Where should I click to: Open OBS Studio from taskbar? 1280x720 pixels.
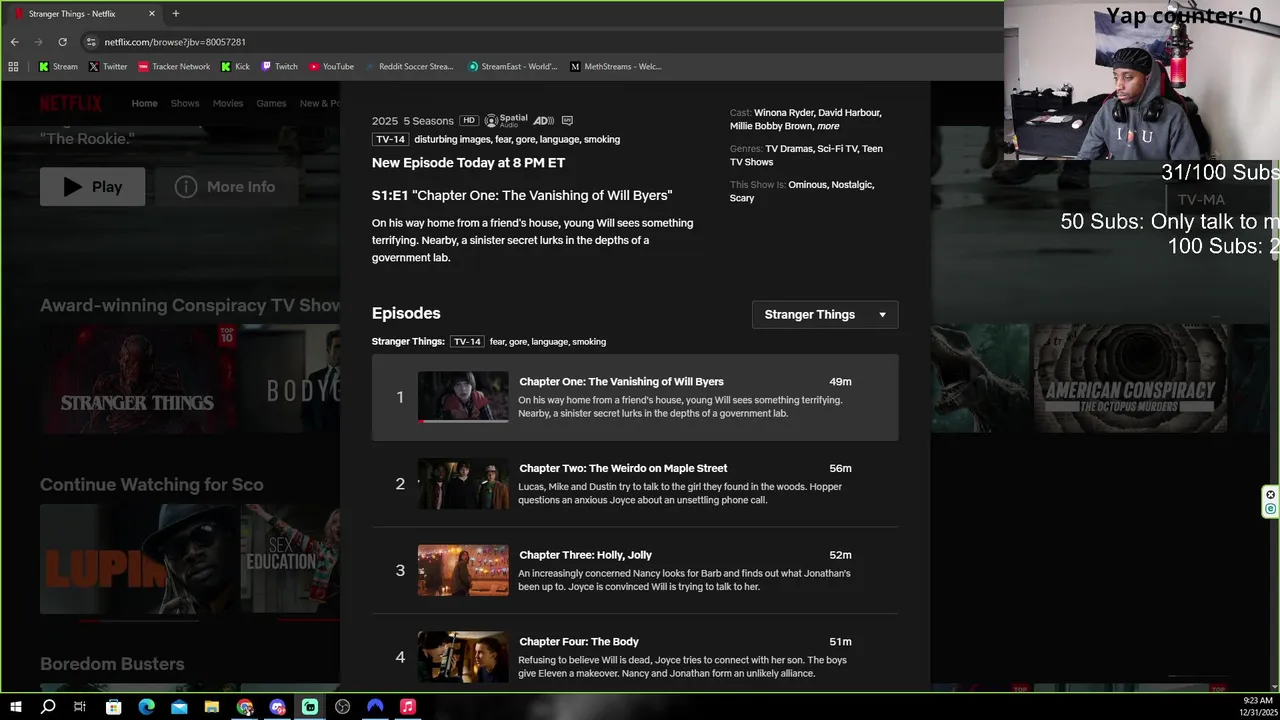click(x=343, y=707)
